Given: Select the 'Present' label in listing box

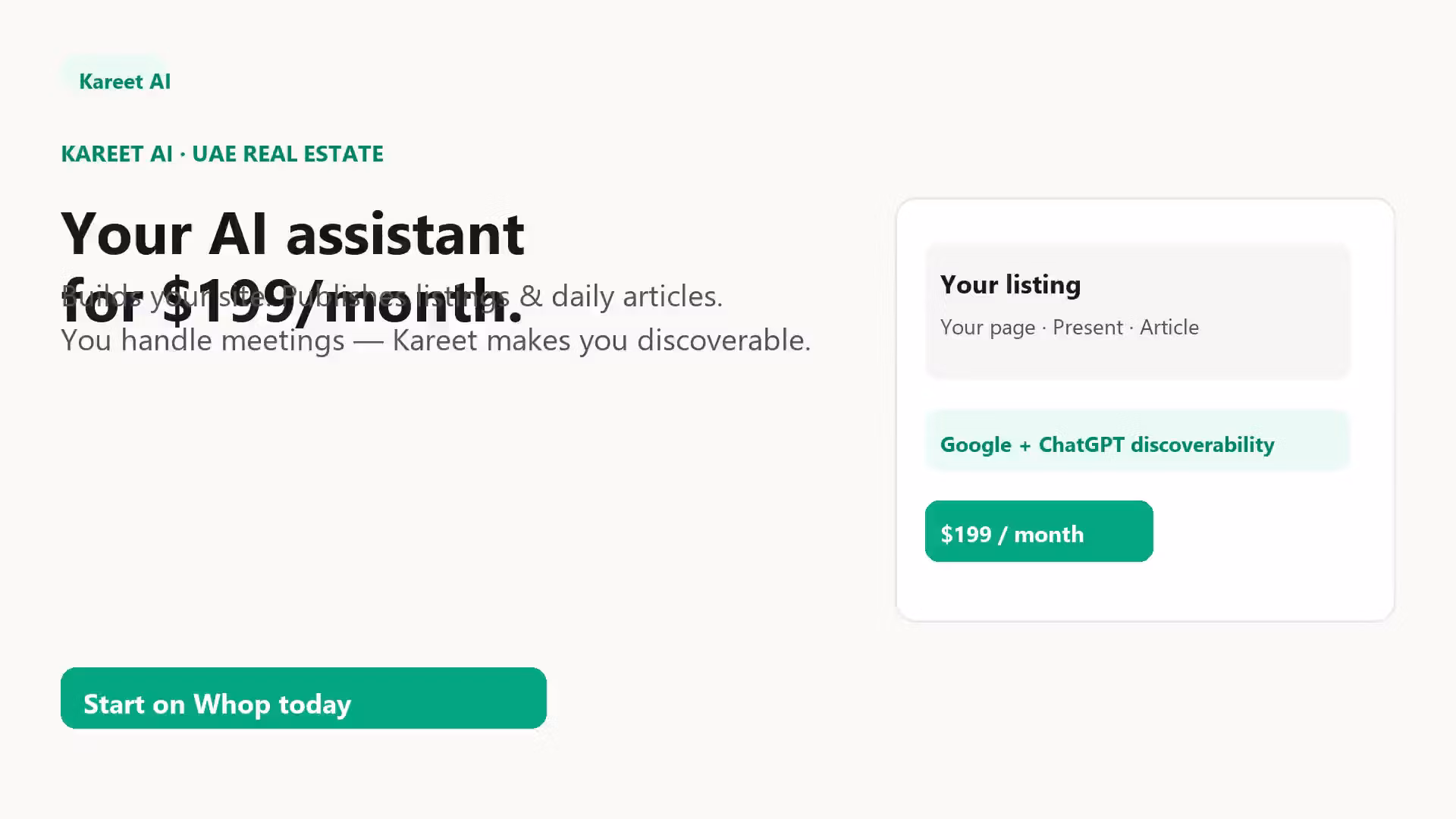Looking at the screenshot, I should tap(1087, 328).
